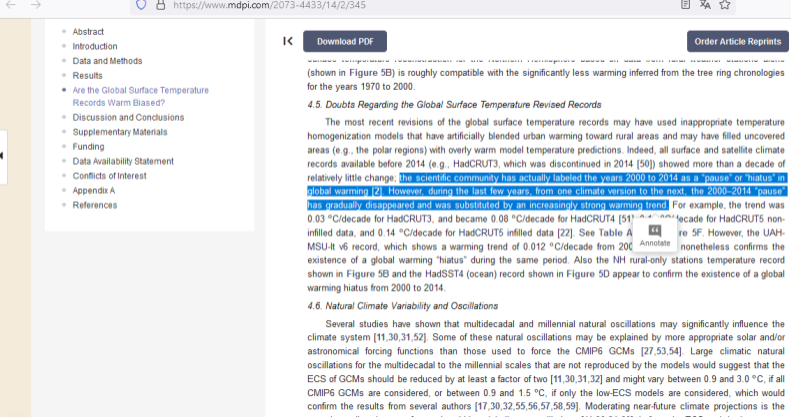Click heading '4.5. Doubts Regarding the Global Surface'
Viewport: 791px width, 417px height.
[454, 105]
